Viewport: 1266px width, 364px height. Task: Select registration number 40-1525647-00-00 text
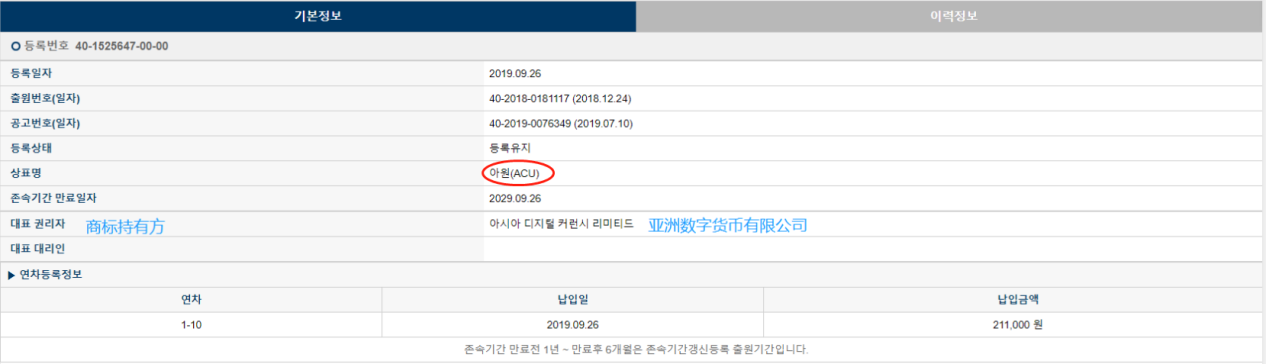coord(122,46)
